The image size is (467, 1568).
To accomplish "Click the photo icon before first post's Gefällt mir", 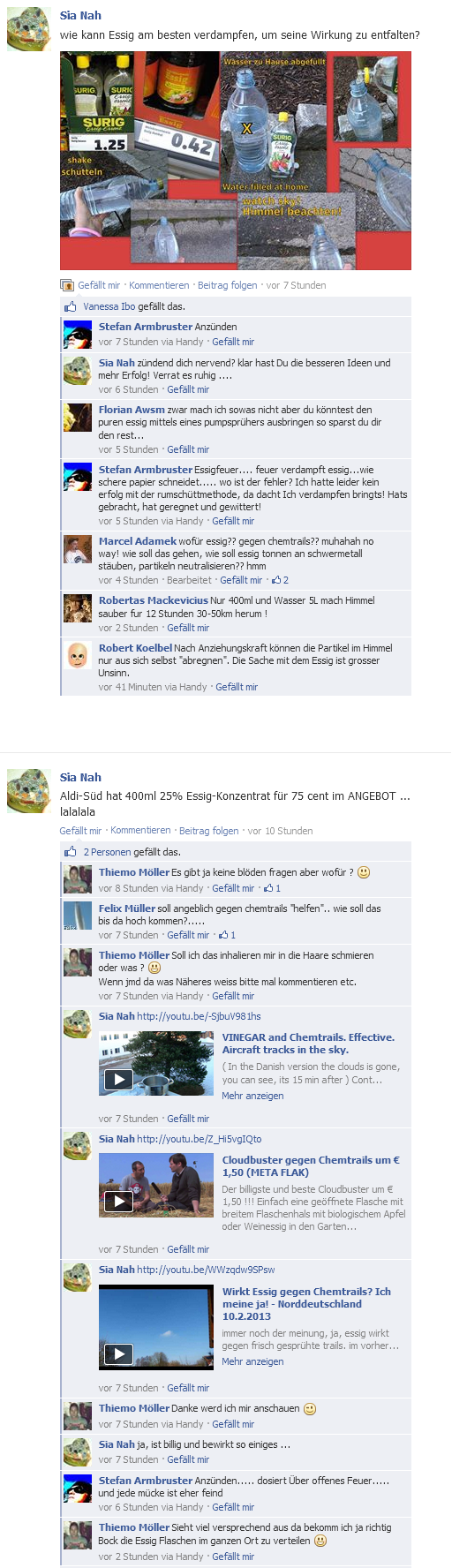I will (66, 285).
